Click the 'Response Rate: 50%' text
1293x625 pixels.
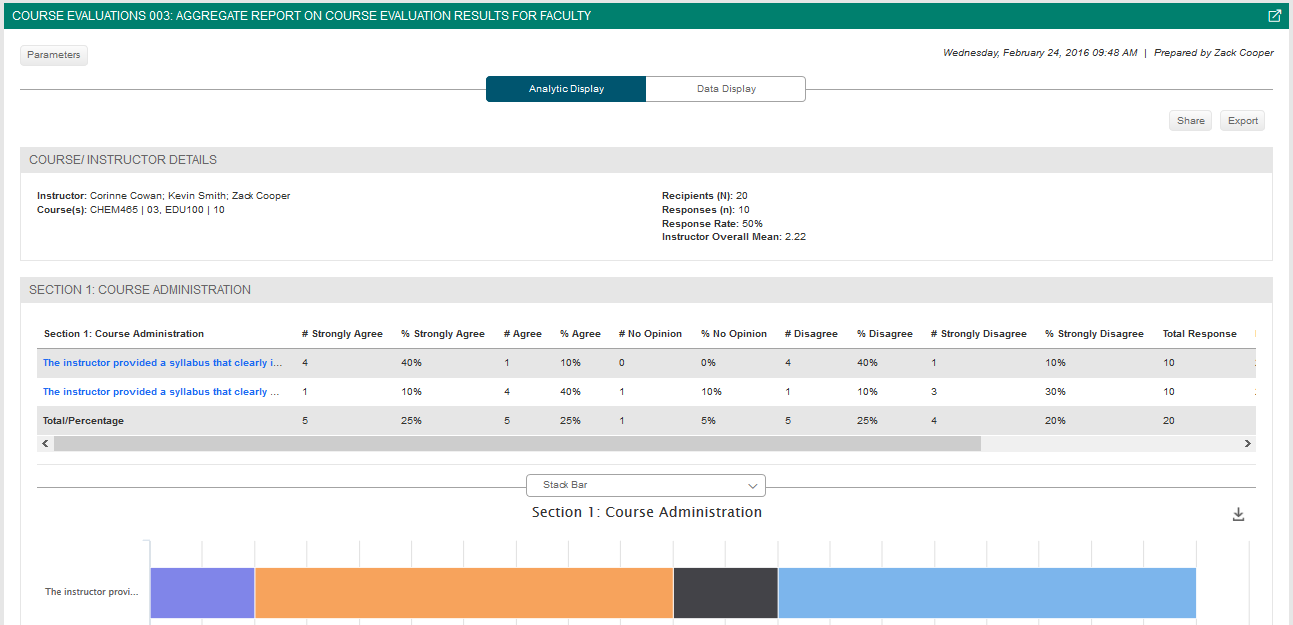click(712, 224)
